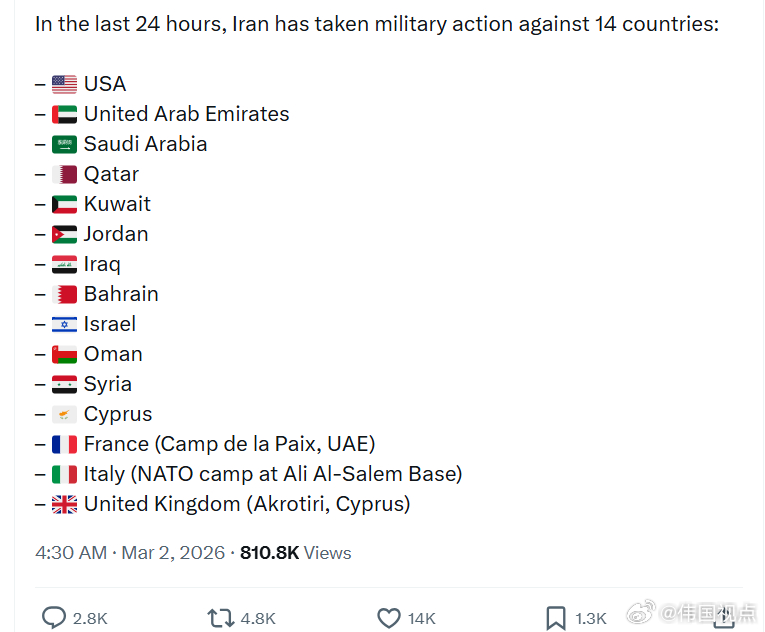The width and height of the screenshot is (765, 632).
Task: Click the 14K likes count
Action: pos(422,619)
